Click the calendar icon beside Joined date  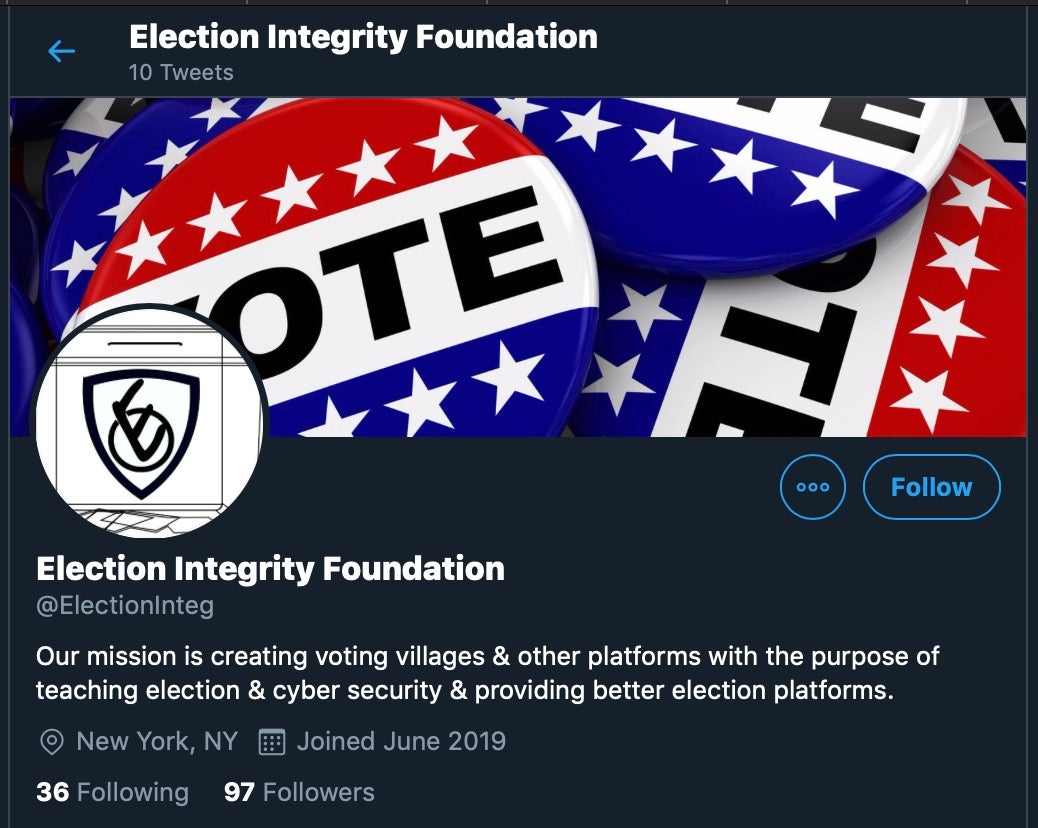[x=270, y=742]
